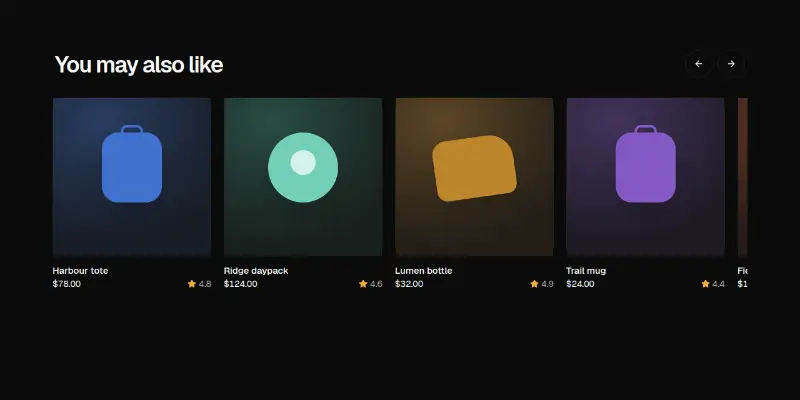
Task: Click the 4.4 rating value
Action: point(718,284)
